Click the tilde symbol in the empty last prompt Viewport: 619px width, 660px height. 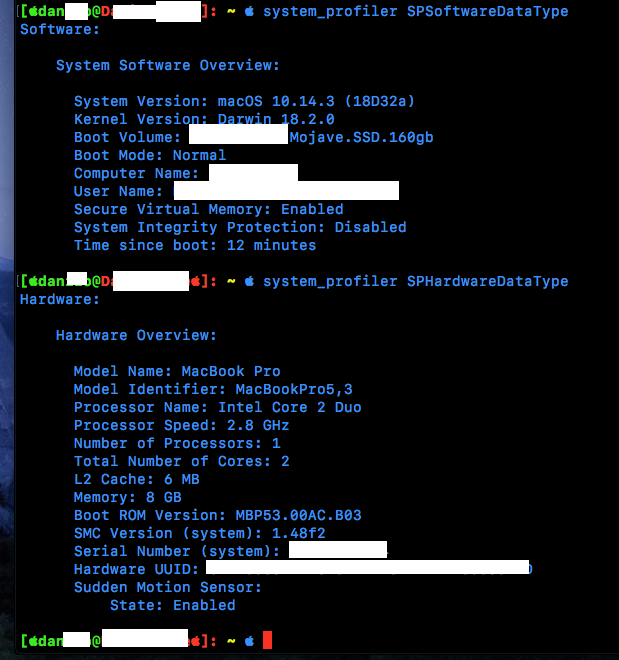231,640
